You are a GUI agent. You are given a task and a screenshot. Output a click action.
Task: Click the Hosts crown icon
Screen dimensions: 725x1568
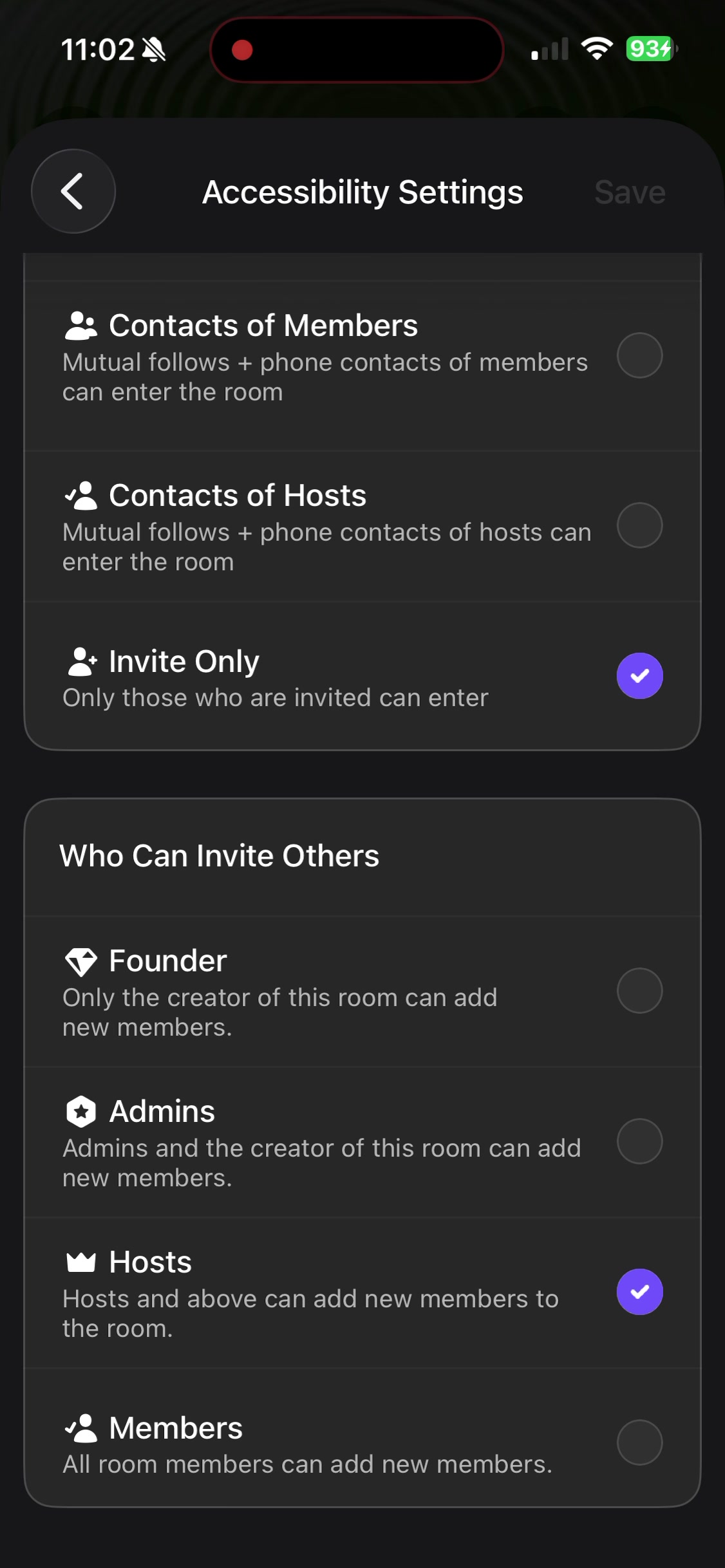81,1262
